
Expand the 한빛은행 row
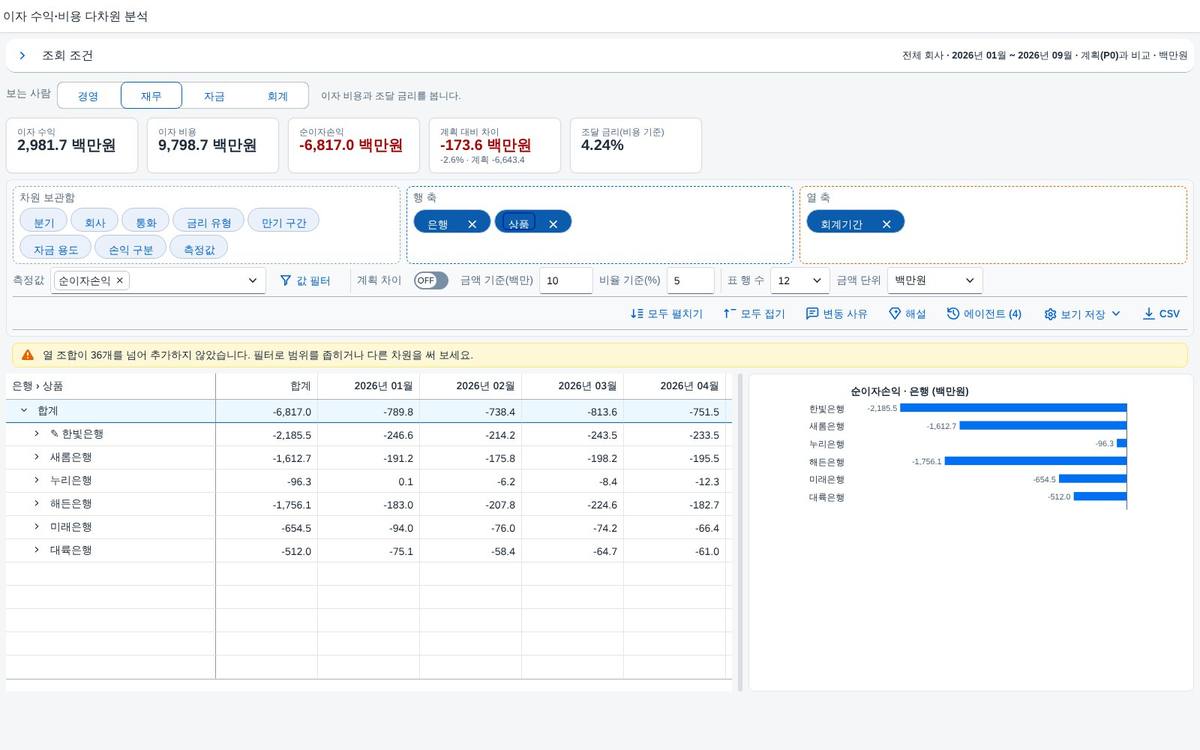tap(36, 434)
